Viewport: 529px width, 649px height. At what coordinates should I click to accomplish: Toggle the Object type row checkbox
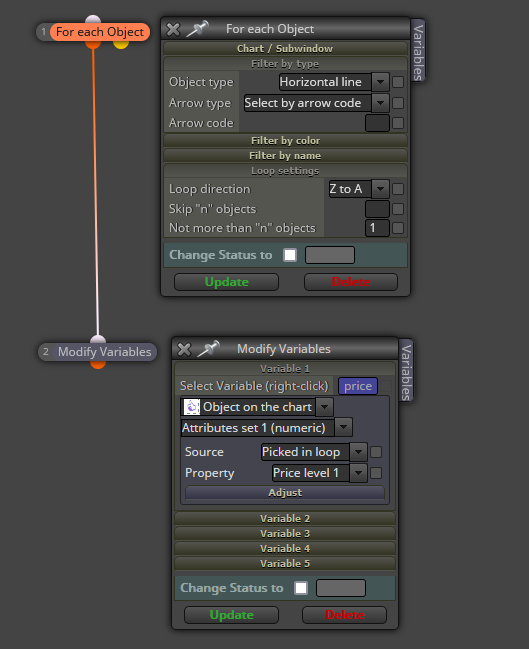pos(398,82)
